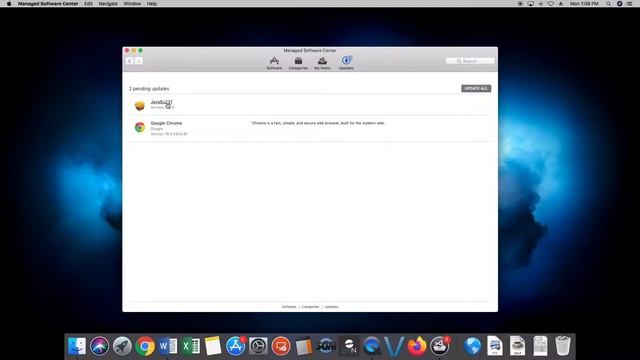
Task: Open the Apple menu
Action: pyautogui.click(x=9, y=4)
